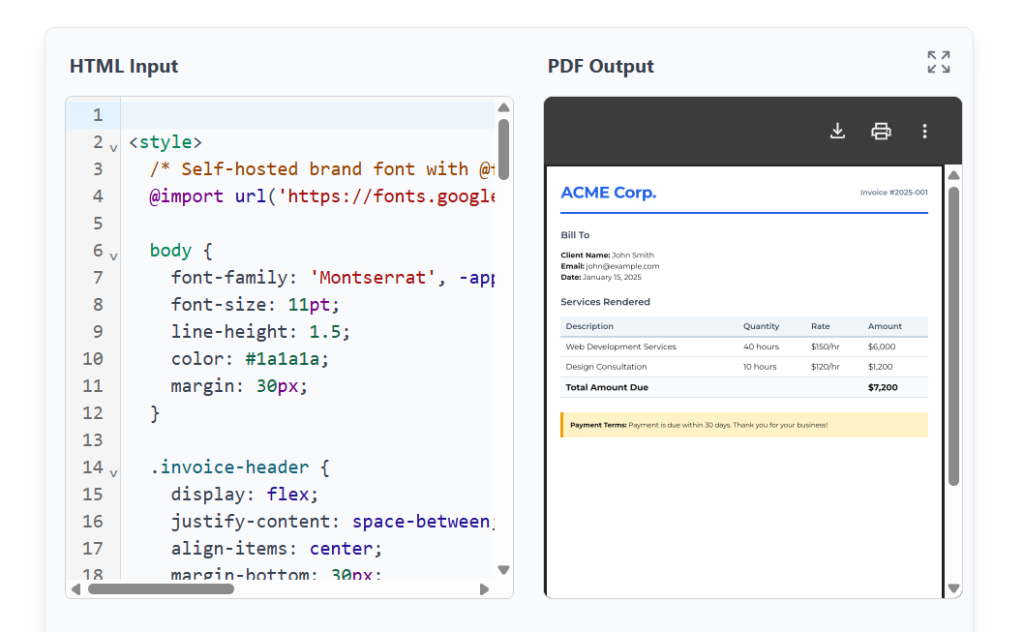The image size is (1024, 632).
Task: Expand the preview to fullscreen
Action: click(938, 62)
